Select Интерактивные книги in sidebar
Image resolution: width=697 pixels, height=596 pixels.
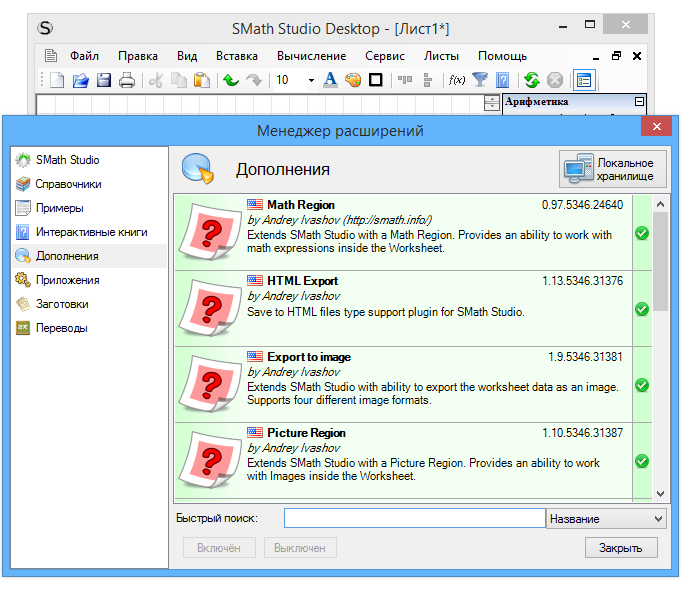(x=89, y=232)
